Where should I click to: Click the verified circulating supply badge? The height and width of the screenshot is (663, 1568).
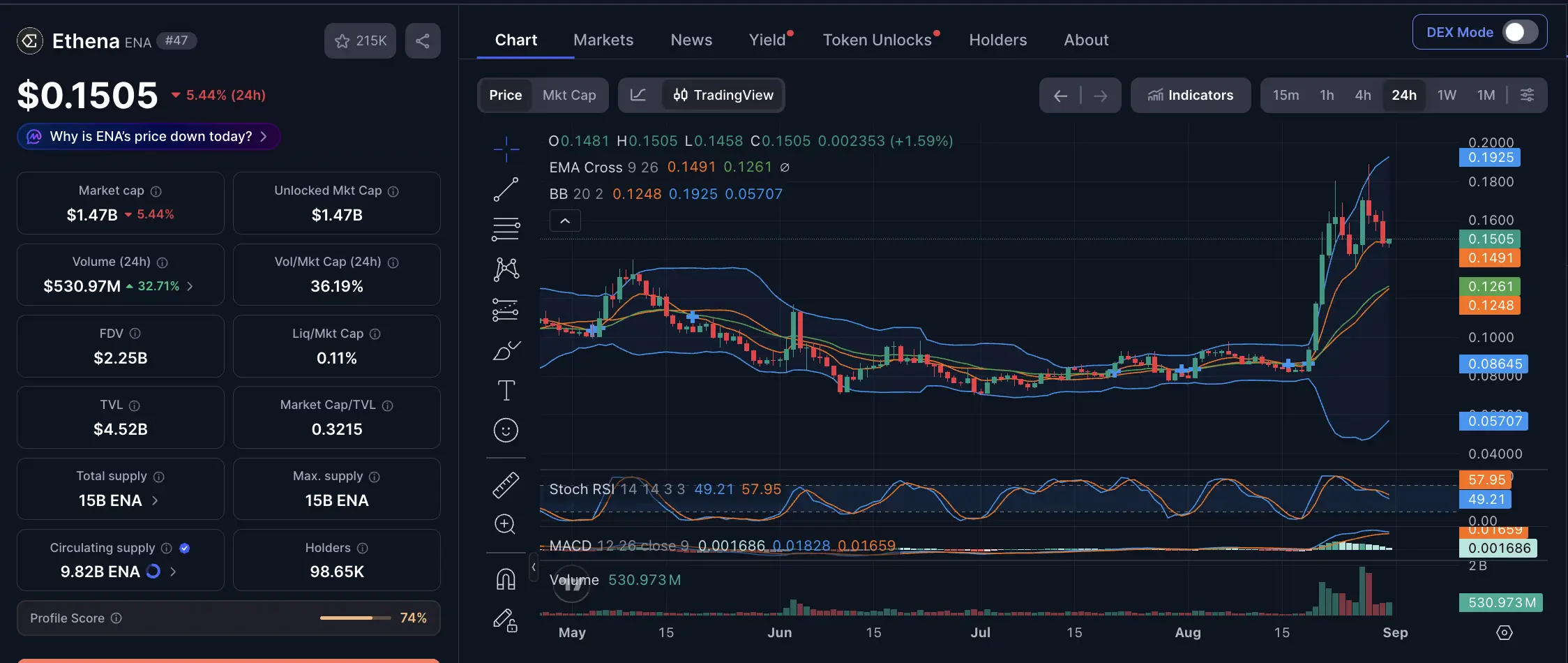pyautogui.click(x=185, y=549)
